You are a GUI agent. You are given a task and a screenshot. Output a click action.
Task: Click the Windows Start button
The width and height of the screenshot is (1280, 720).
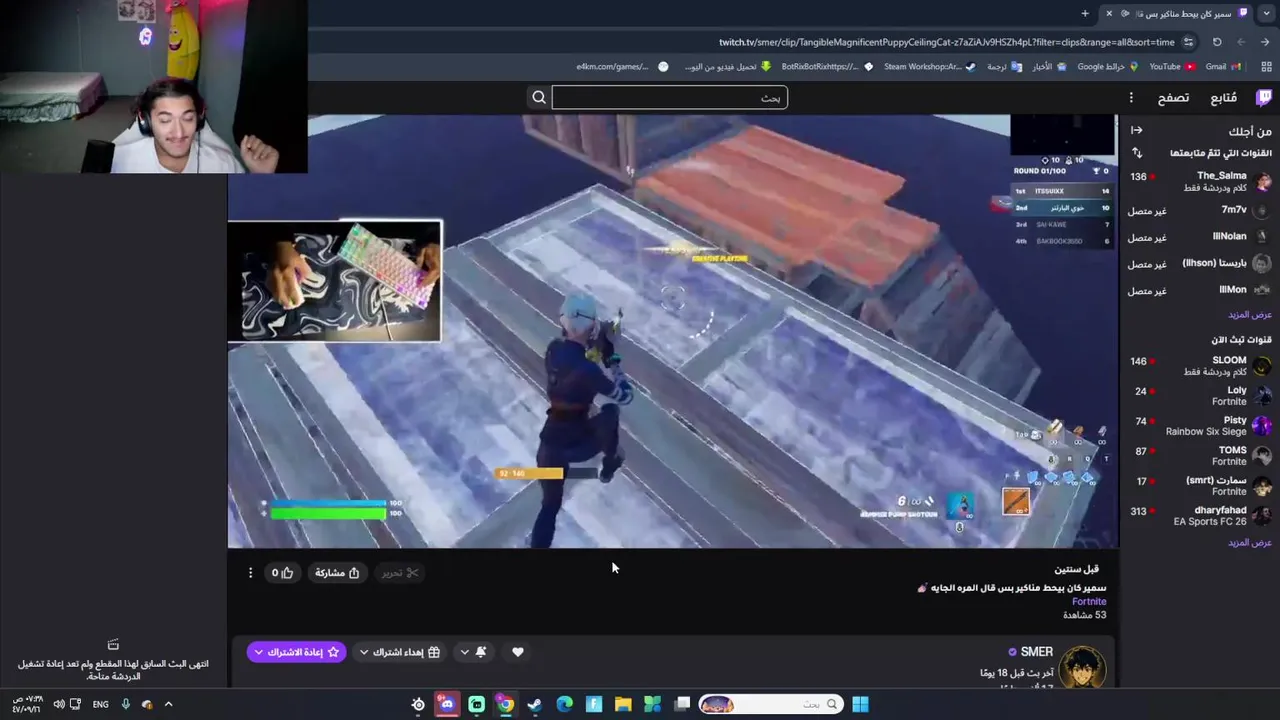860,704
